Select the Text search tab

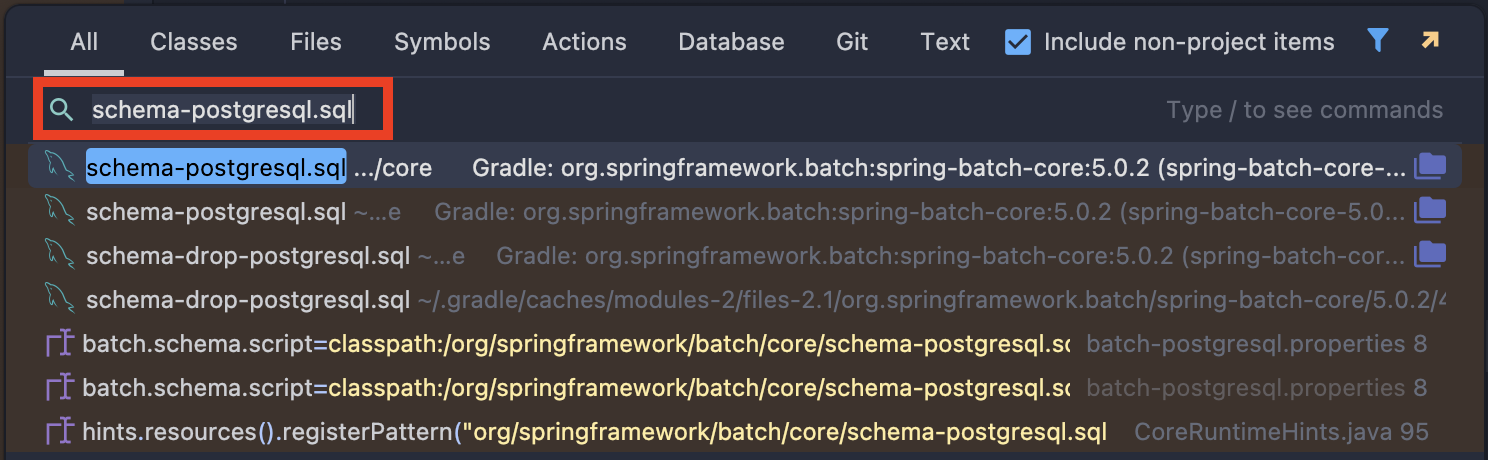click(945, 42)
